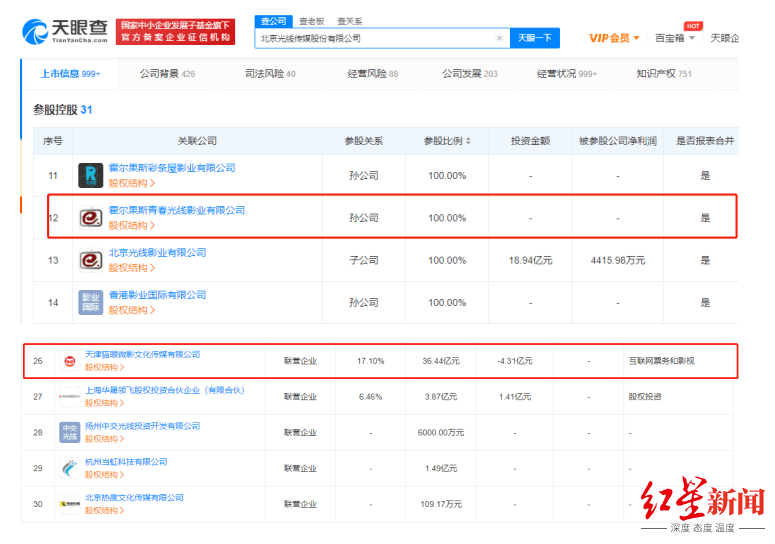This screenshot has height=544, width=775.
Task: Open 北京热度文化传媒有限公司 link
Action: pyautogui.click(x=134, y=498)
